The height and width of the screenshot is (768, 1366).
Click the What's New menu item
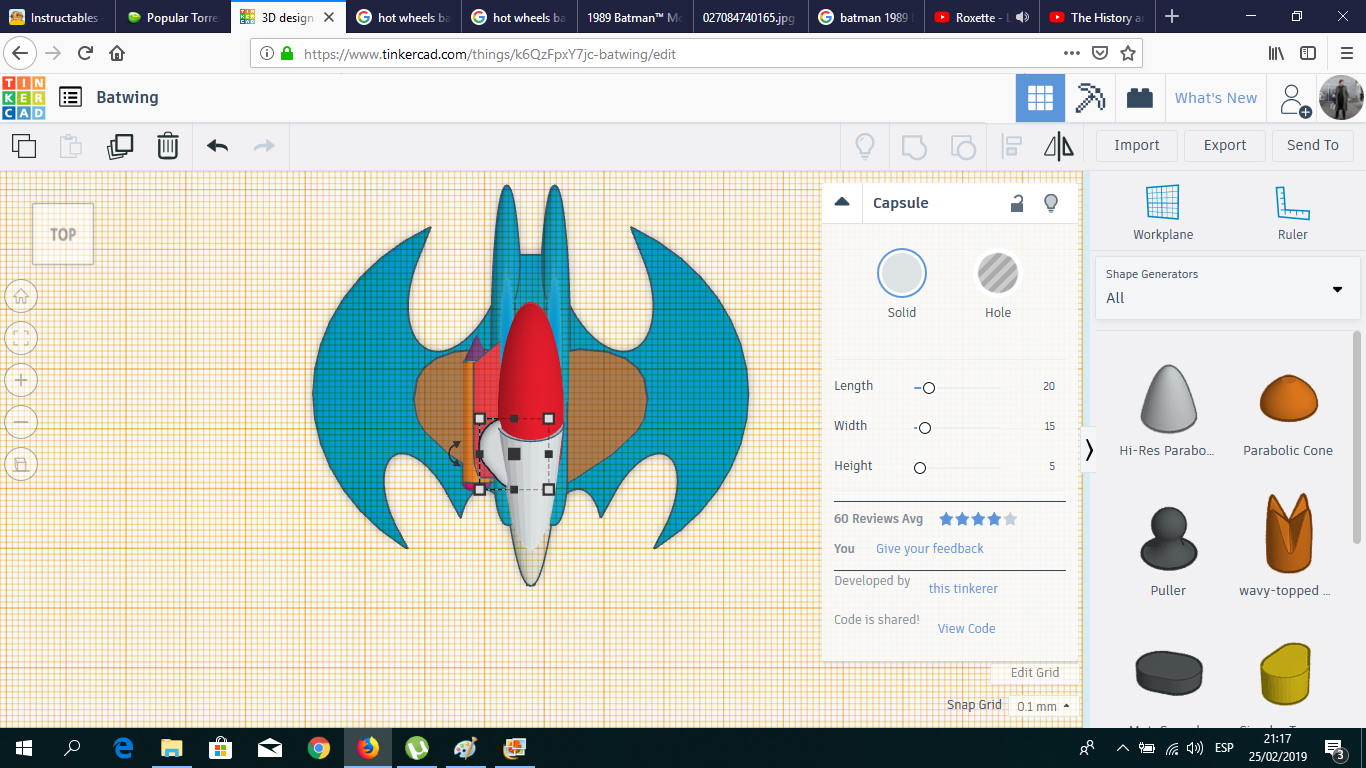(x=1216, y=98)
